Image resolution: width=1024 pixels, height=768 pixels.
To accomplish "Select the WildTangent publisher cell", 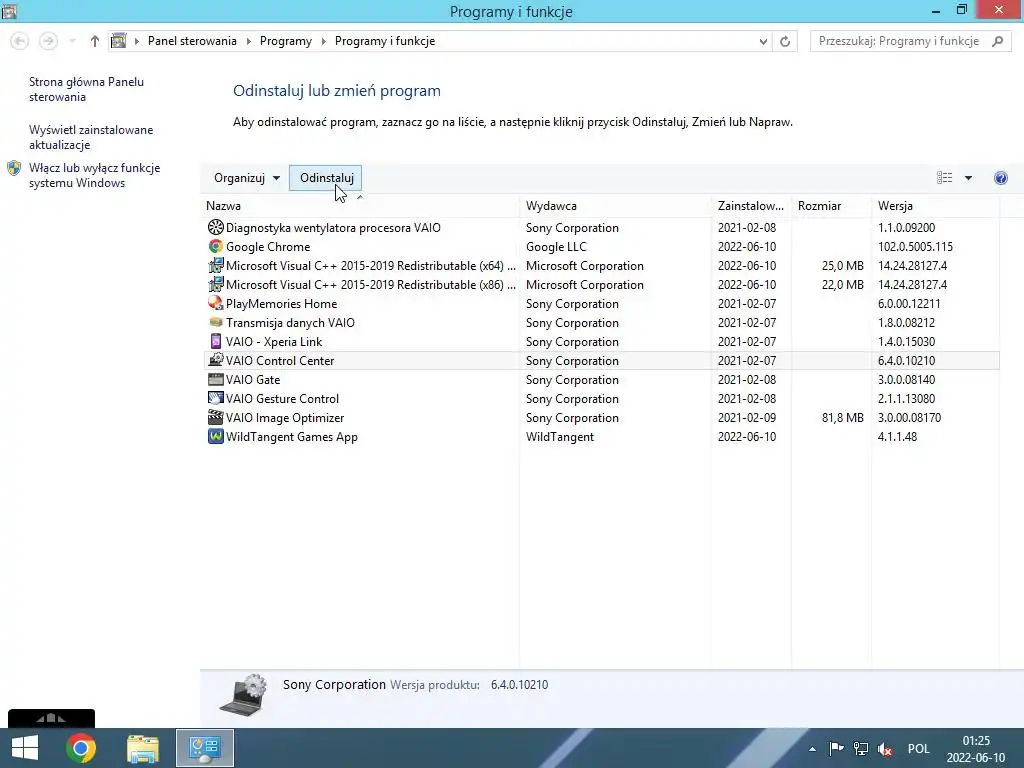I will pyautogui.click(x=560, y=437).
